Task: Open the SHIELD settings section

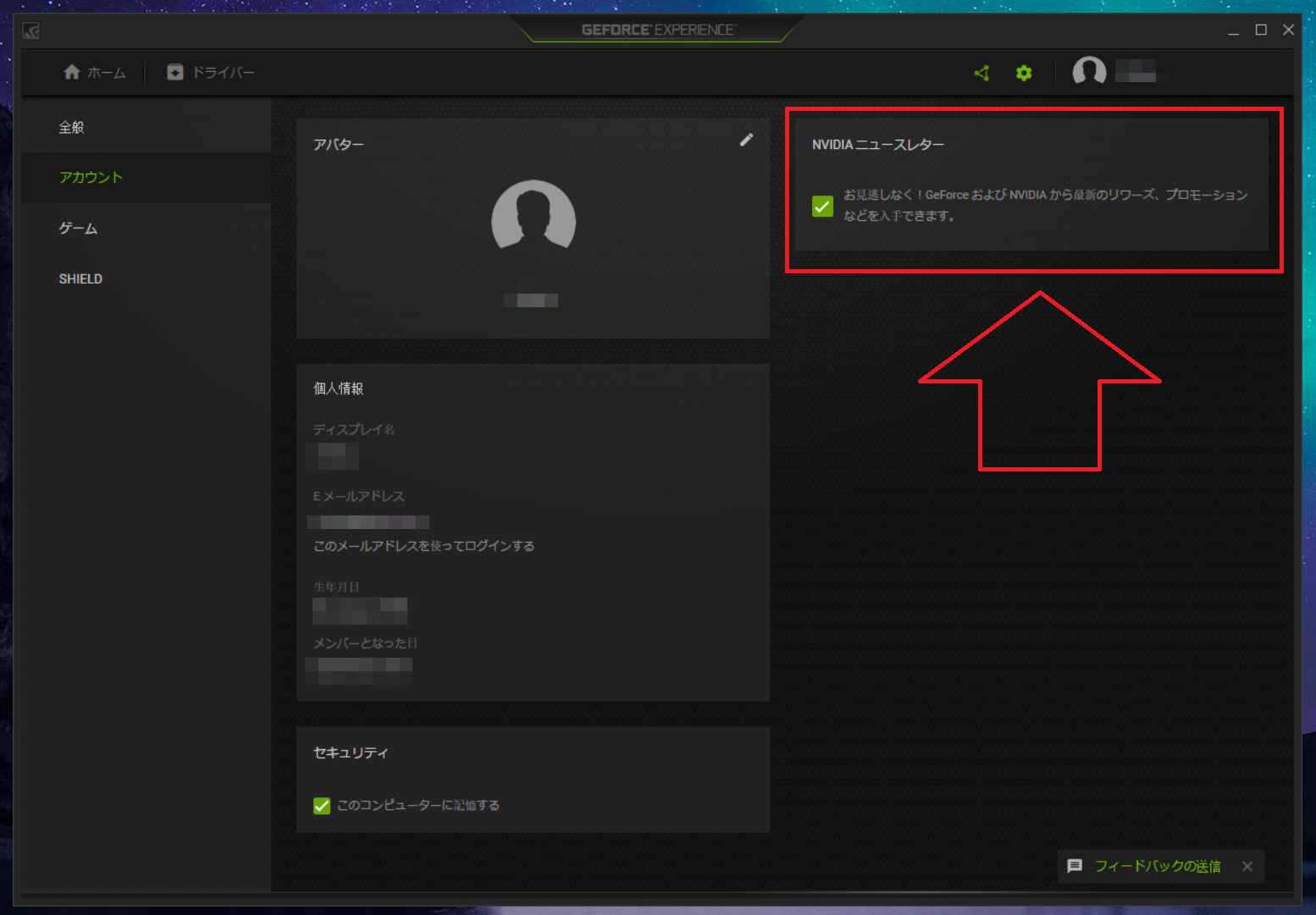Action: coord(146,278)
